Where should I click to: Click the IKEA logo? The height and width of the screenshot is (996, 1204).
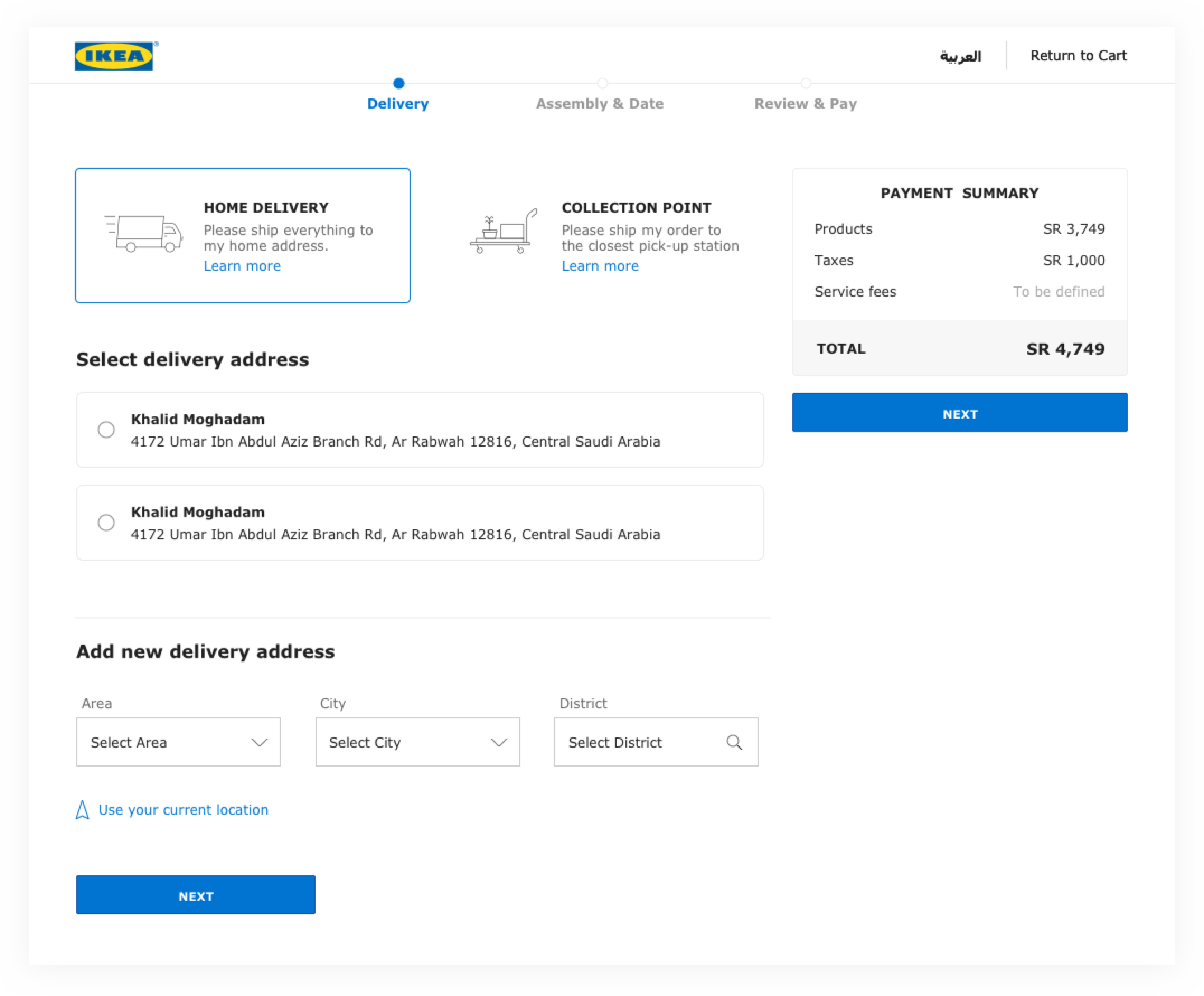[x=114, y=55]
